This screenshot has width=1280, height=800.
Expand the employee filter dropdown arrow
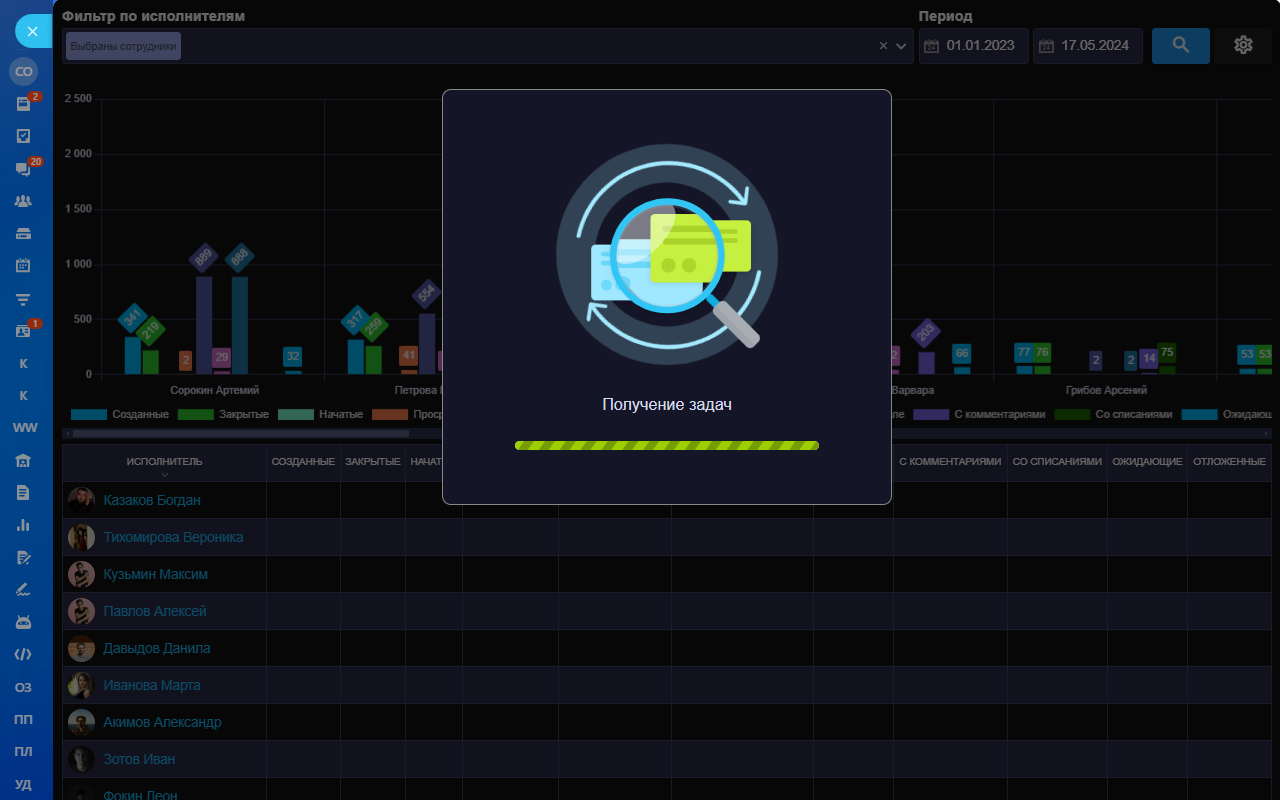pos(901,46)
